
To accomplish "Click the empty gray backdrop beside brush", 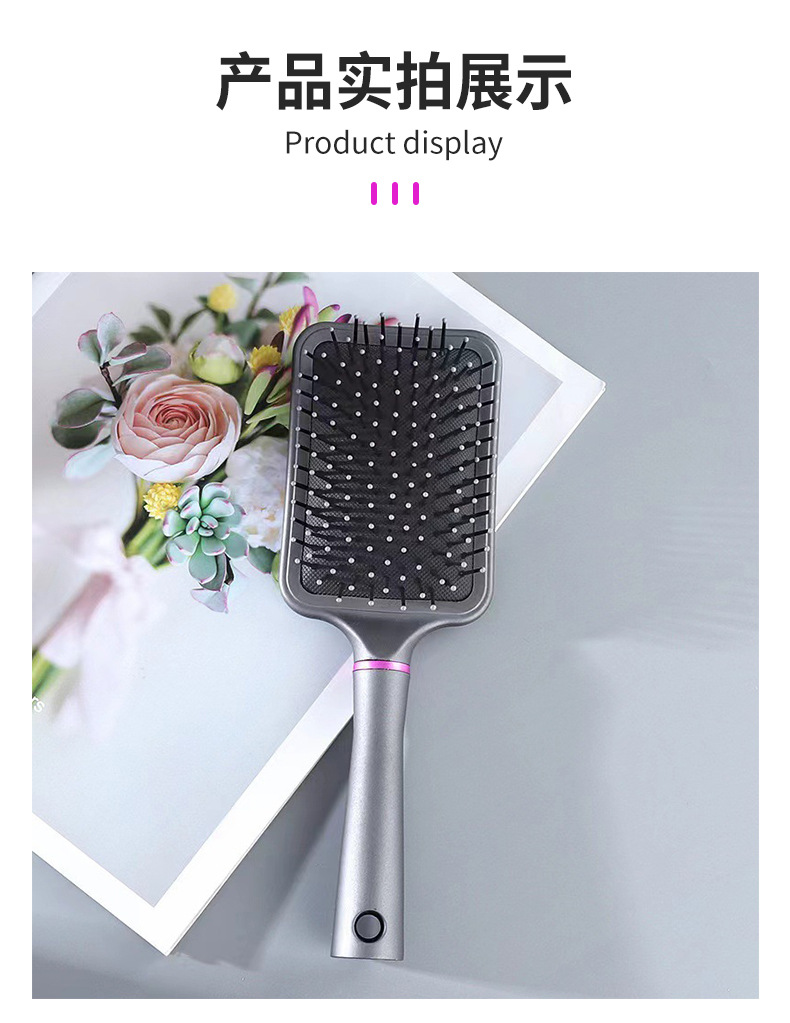I will coord(620,652).
